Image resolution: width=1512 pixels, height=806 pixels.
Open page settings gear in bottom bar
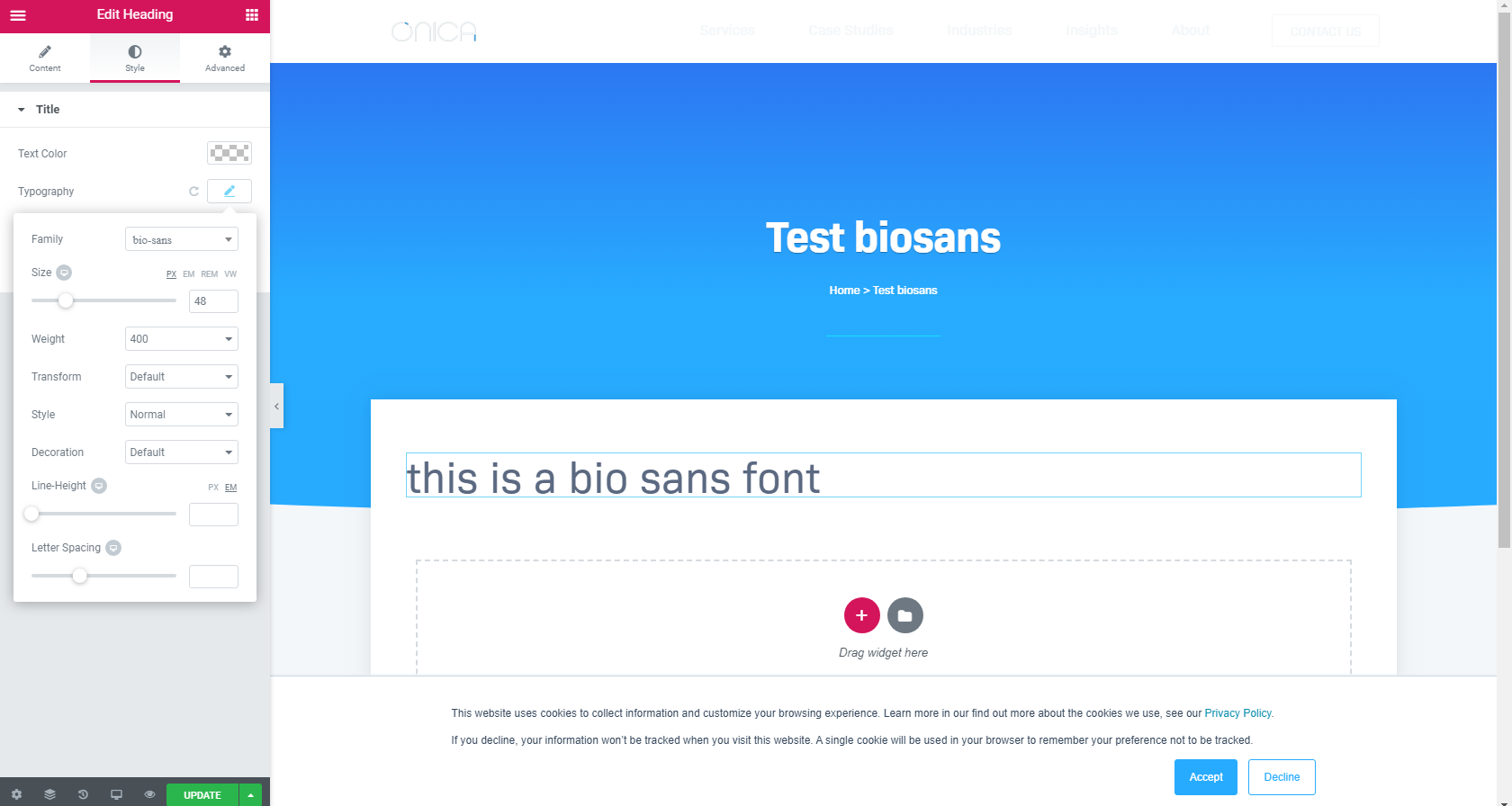(x=16, y=795)
